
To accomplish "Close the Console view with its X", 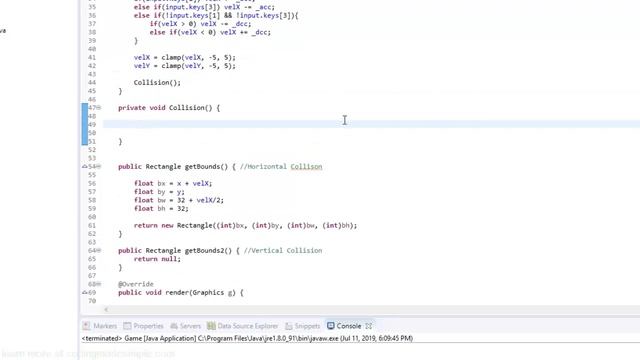I will [x=369, y=326].
